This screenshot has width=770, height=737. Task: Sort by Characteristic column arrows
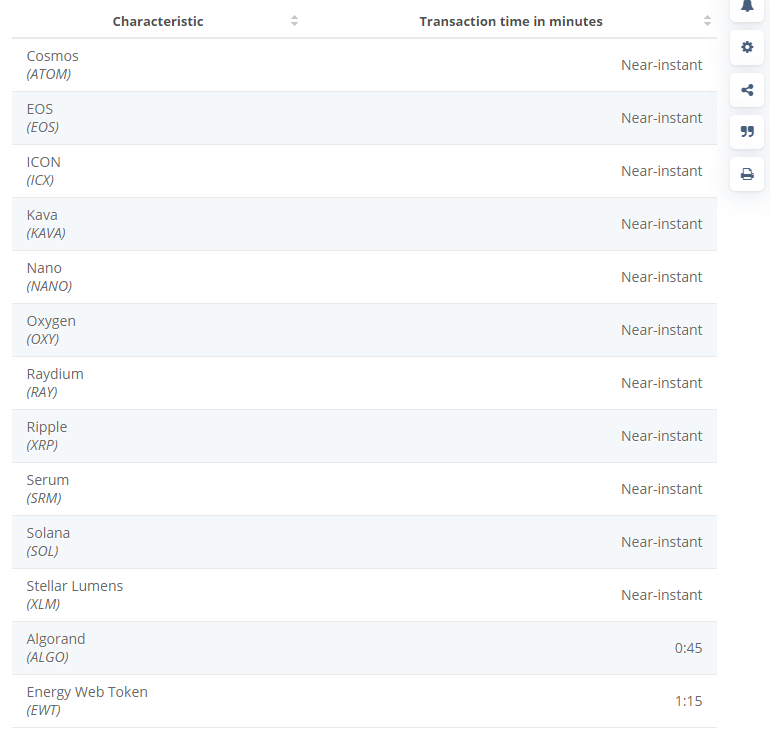pos(294,21)
